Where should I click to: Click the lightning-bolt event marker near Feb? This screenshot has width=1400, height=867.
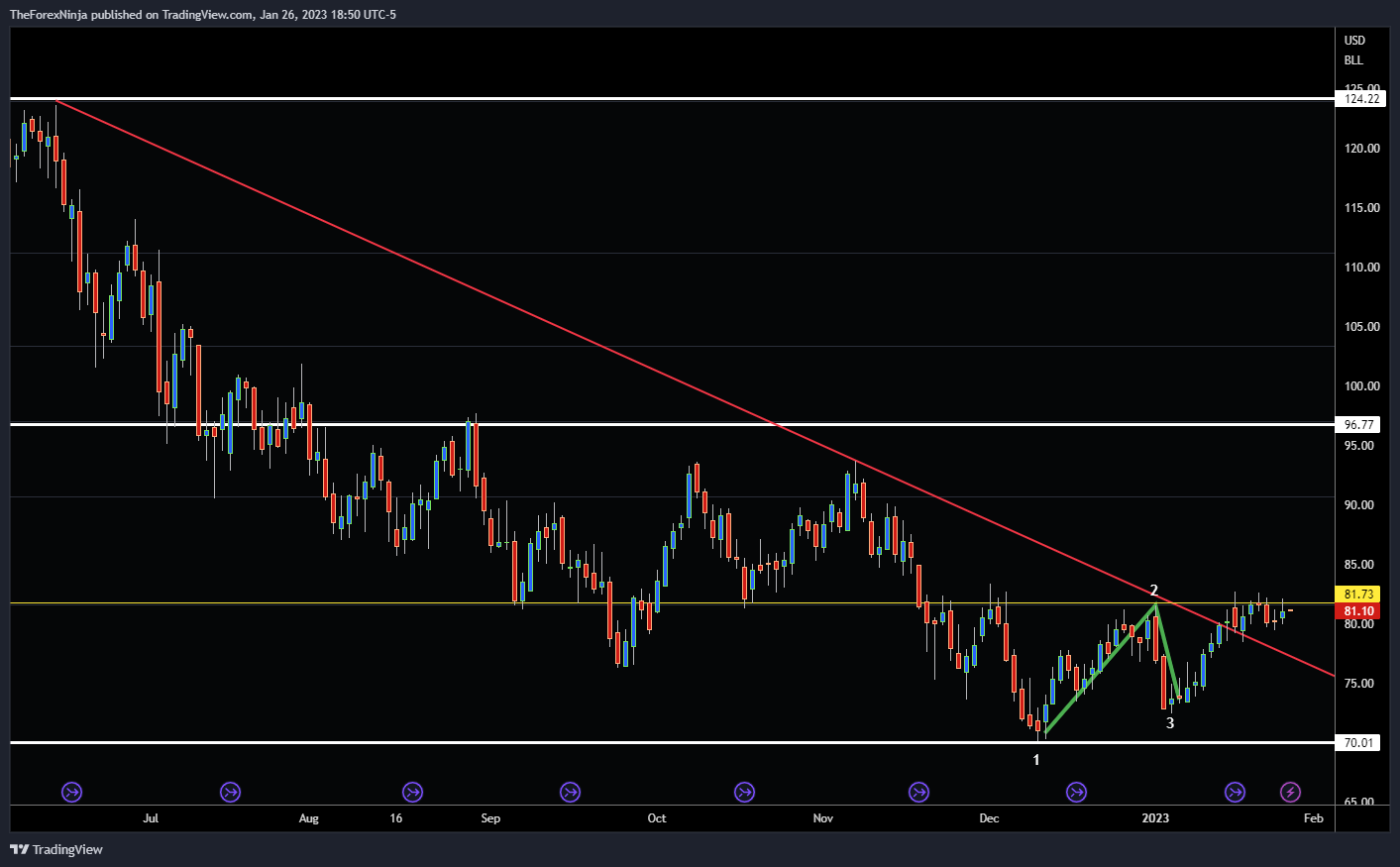(1290, 792)
